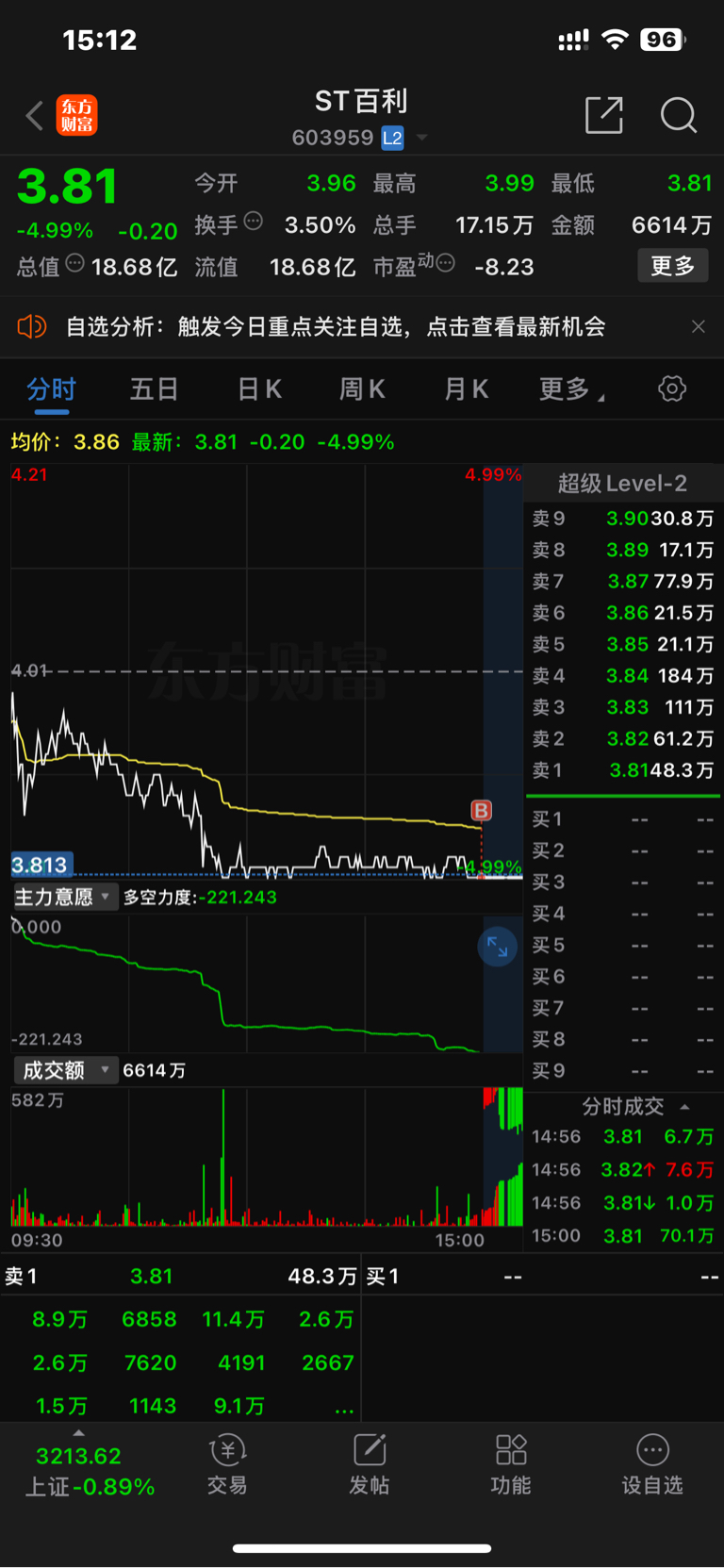Expand stock code dropdown arrow
This screenshot has height=1568, width=724.
click(421, 139)
